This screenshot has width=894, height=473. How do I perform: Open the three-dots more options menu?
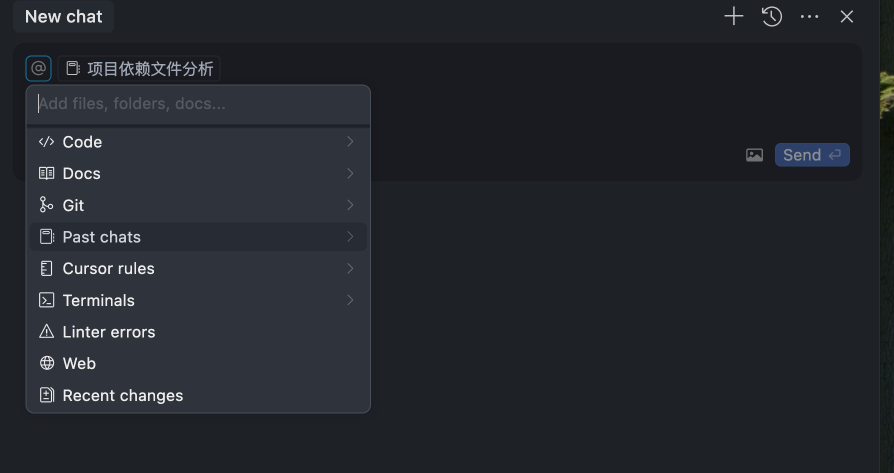[810, 16]
